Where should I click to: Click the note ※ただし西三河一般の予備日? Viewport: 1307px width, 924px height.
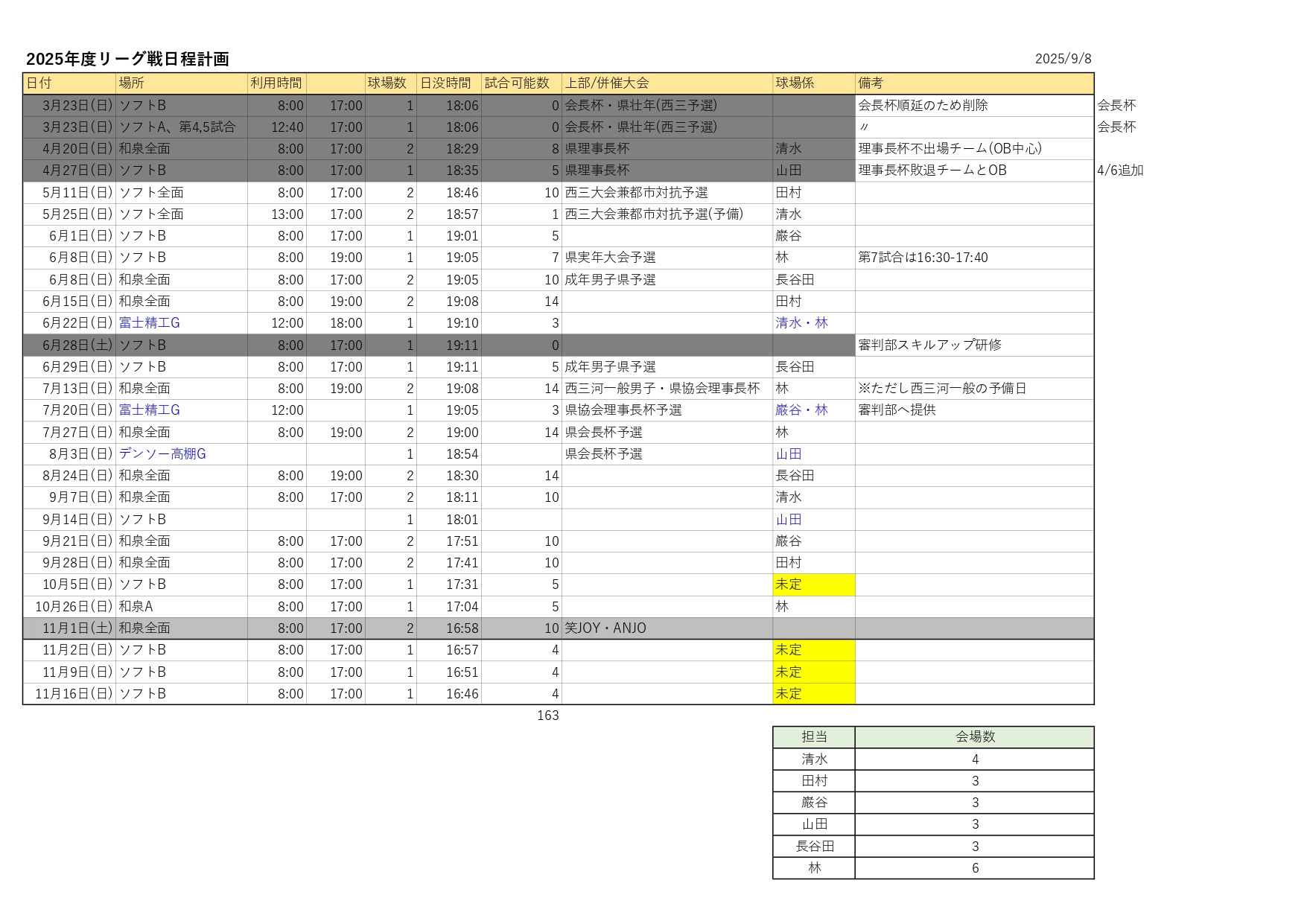tap(942, 389)
